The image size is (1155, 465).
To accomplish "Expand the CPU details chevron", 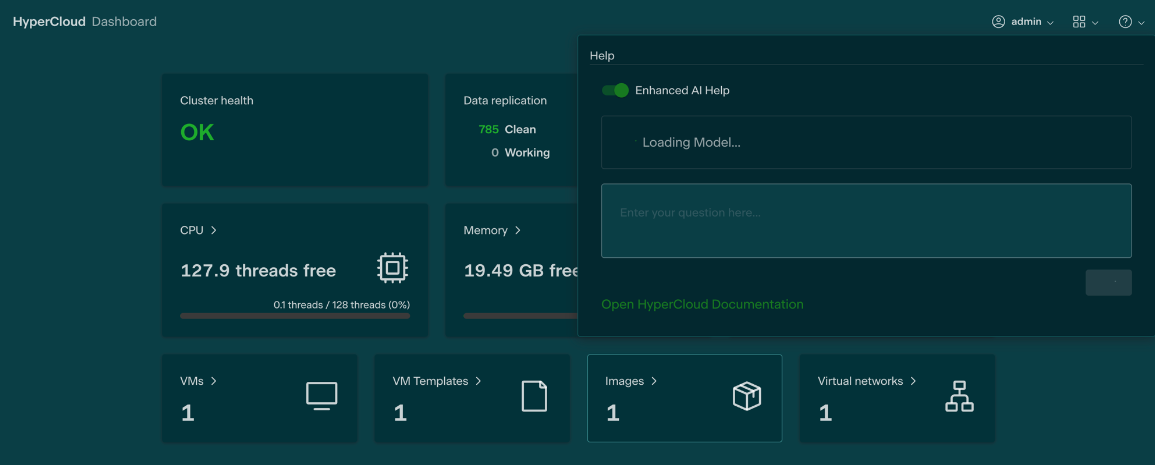I will click(214, 230).
